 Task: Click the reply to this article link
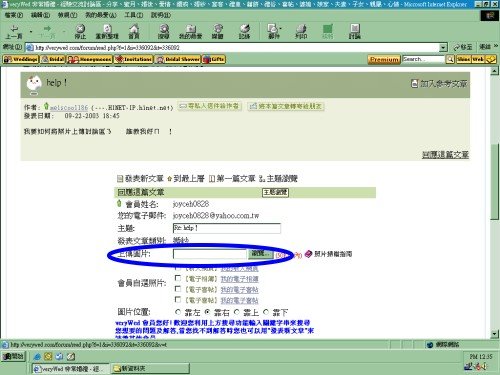(x=445, y=155)
